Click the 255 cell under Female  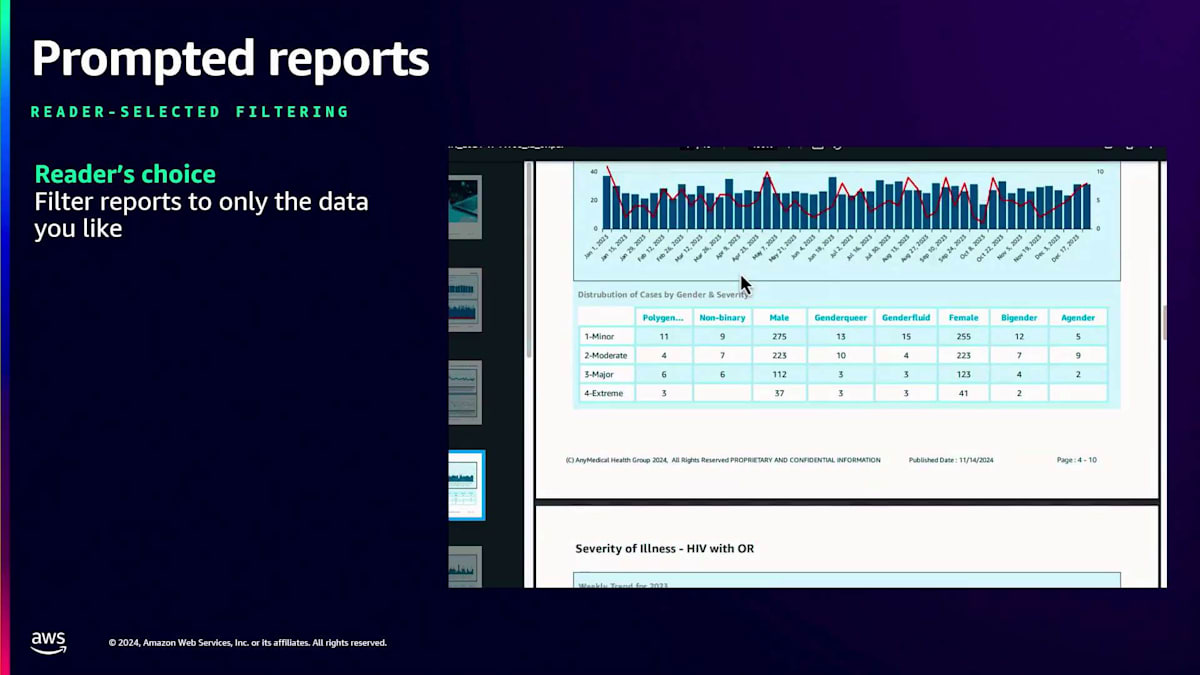coord(964,337)
